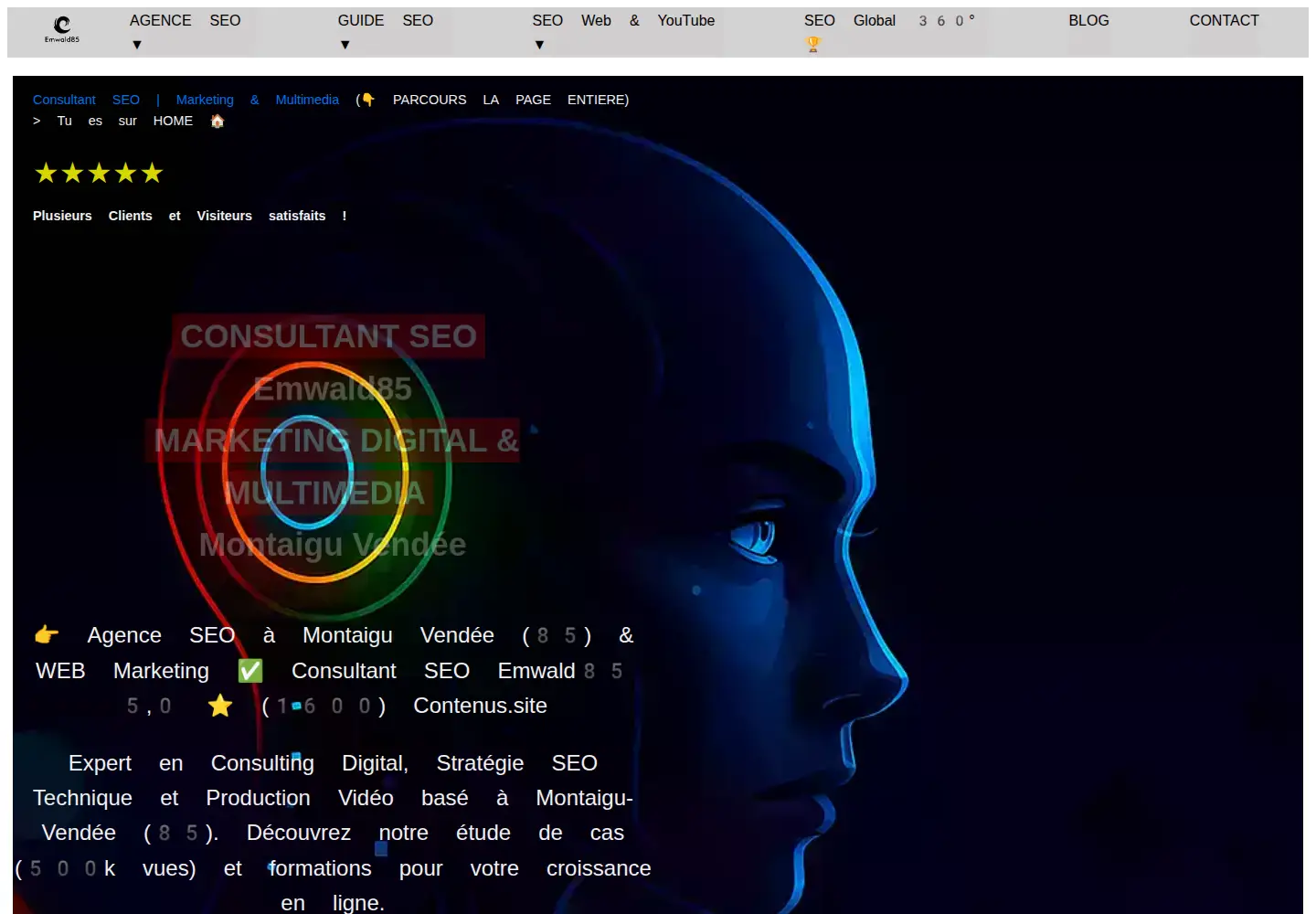Open the CONTACT page
Image resolution: width=1316 pixels, height=914 pixels.
(x=1224, y=20)
